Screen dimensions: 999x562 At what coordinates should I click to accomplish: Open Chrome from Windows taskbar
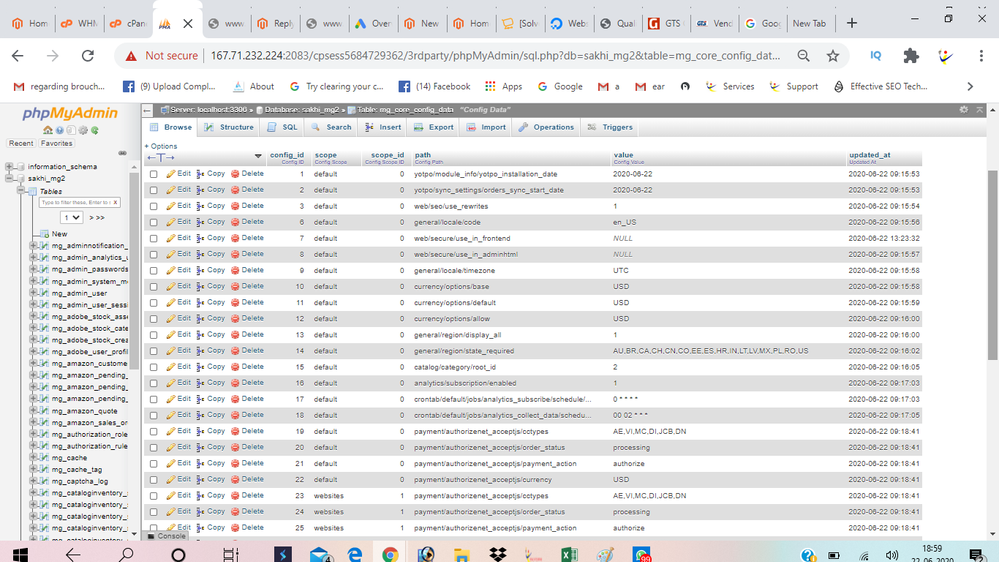(390, 554)
